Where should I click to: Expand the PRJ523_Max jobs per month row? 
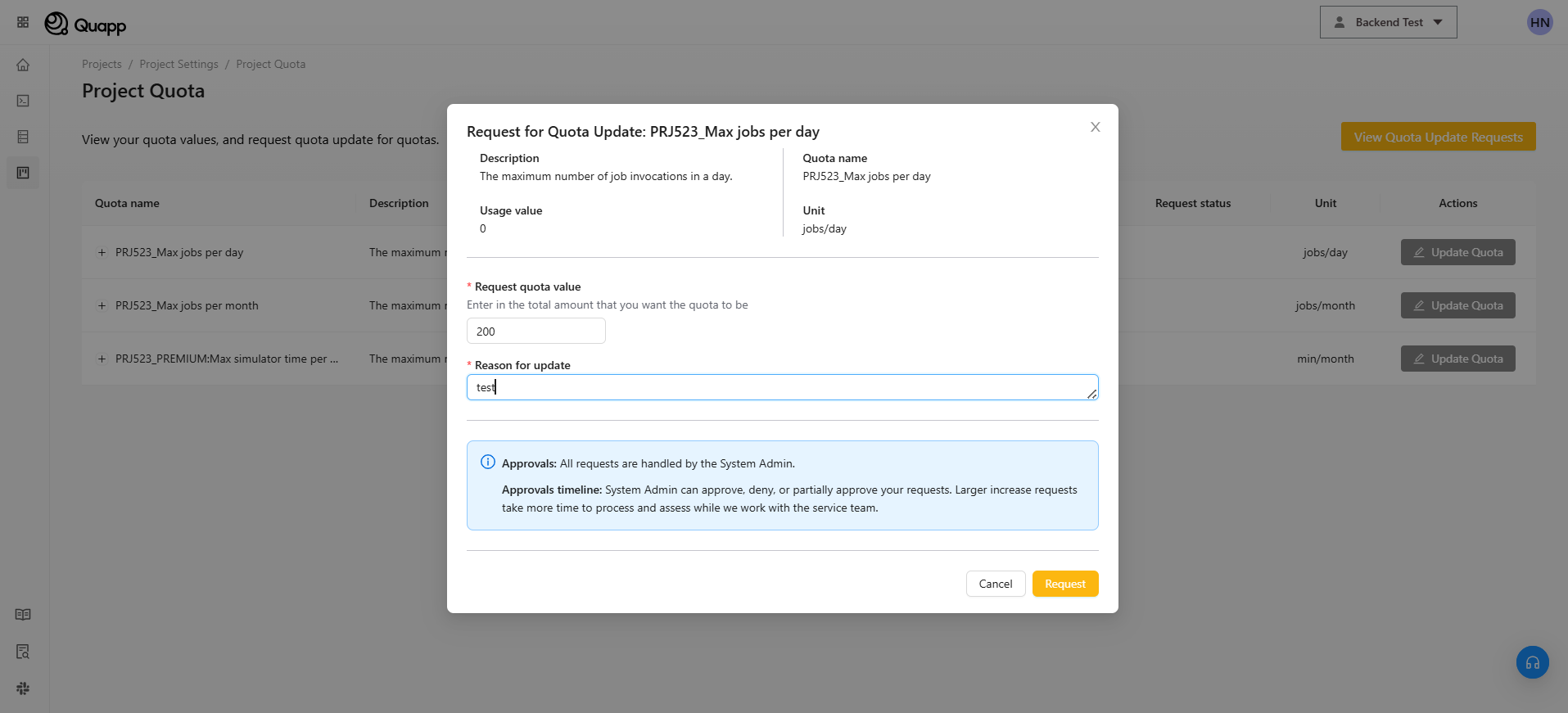[102, 305]
